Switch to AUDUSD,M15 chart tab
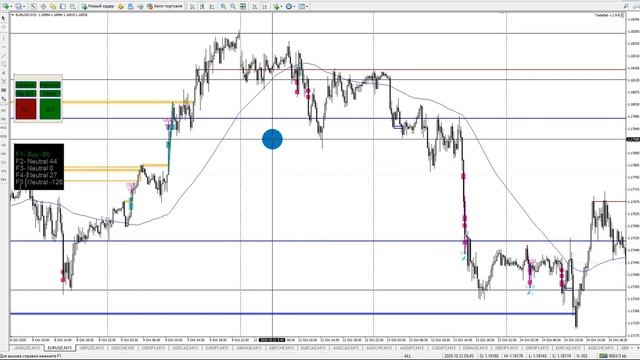Screen dimensions: 640x360 pos(27,348)
